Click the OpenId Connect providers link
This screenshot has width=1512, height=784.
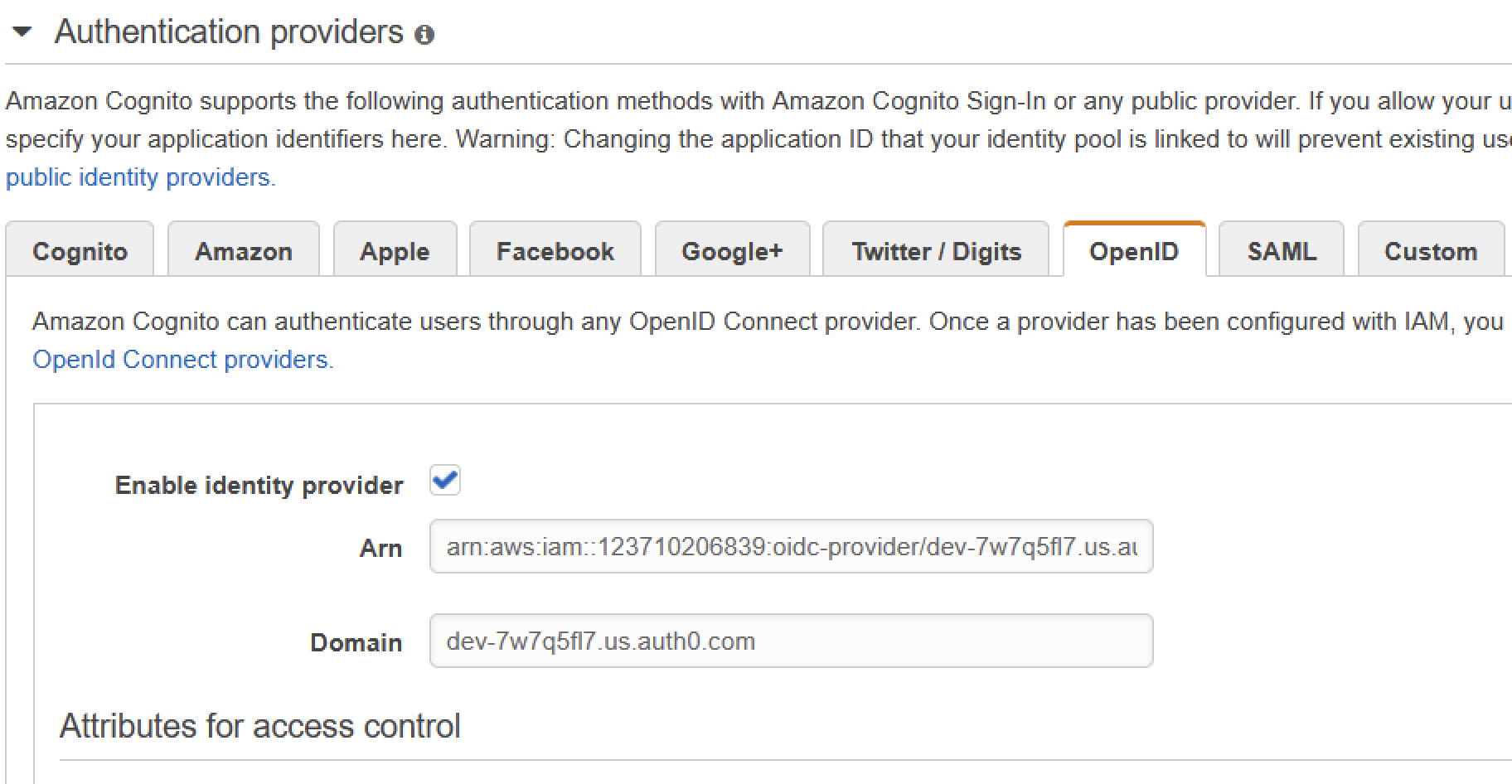tap(183, 359)
